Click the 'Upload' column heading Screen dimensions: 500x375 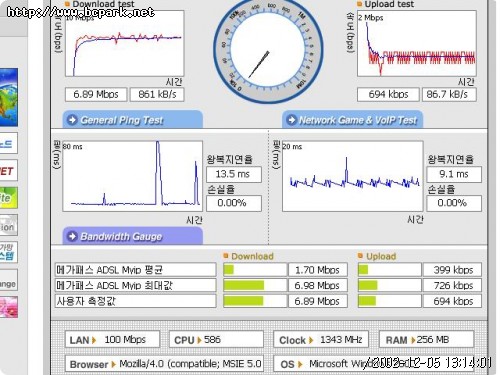(x=381, y=256)
